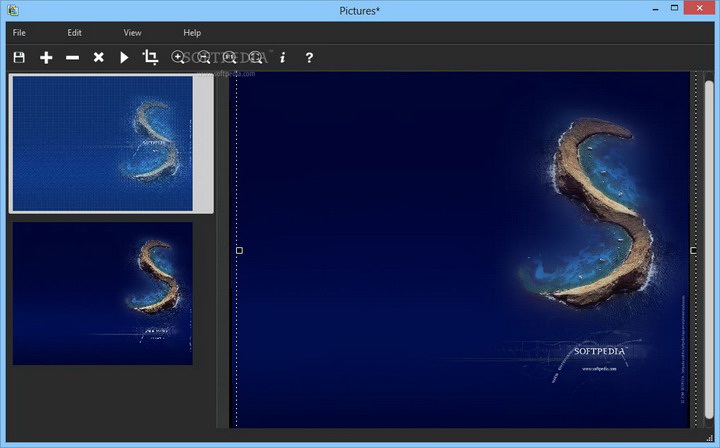Click the right crop selection handle
The width and height of the screenshot is (720, 448).
693,250
